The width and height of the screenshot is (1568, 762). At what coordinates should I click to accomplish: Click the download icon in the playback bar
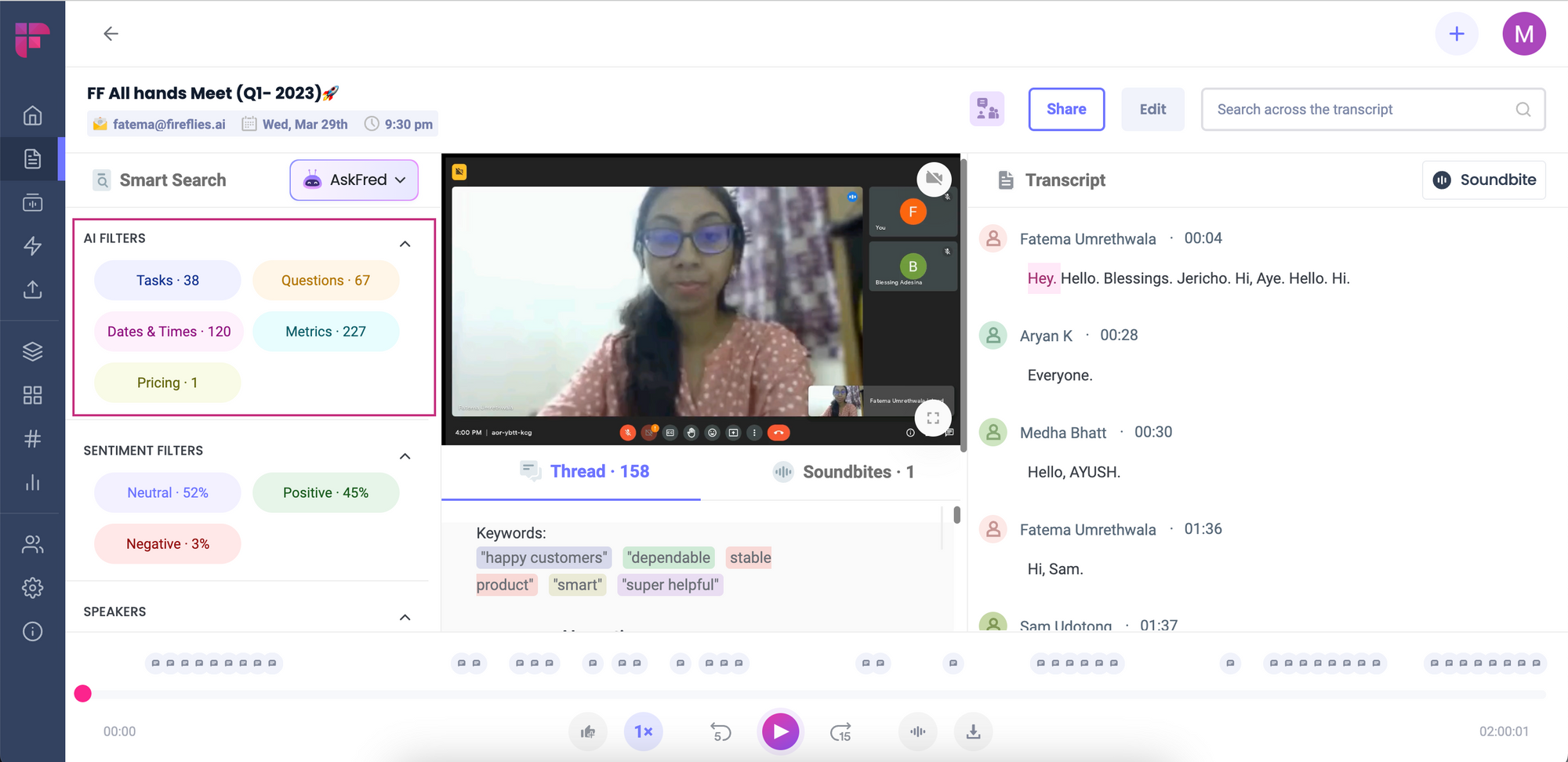point(973,731)
